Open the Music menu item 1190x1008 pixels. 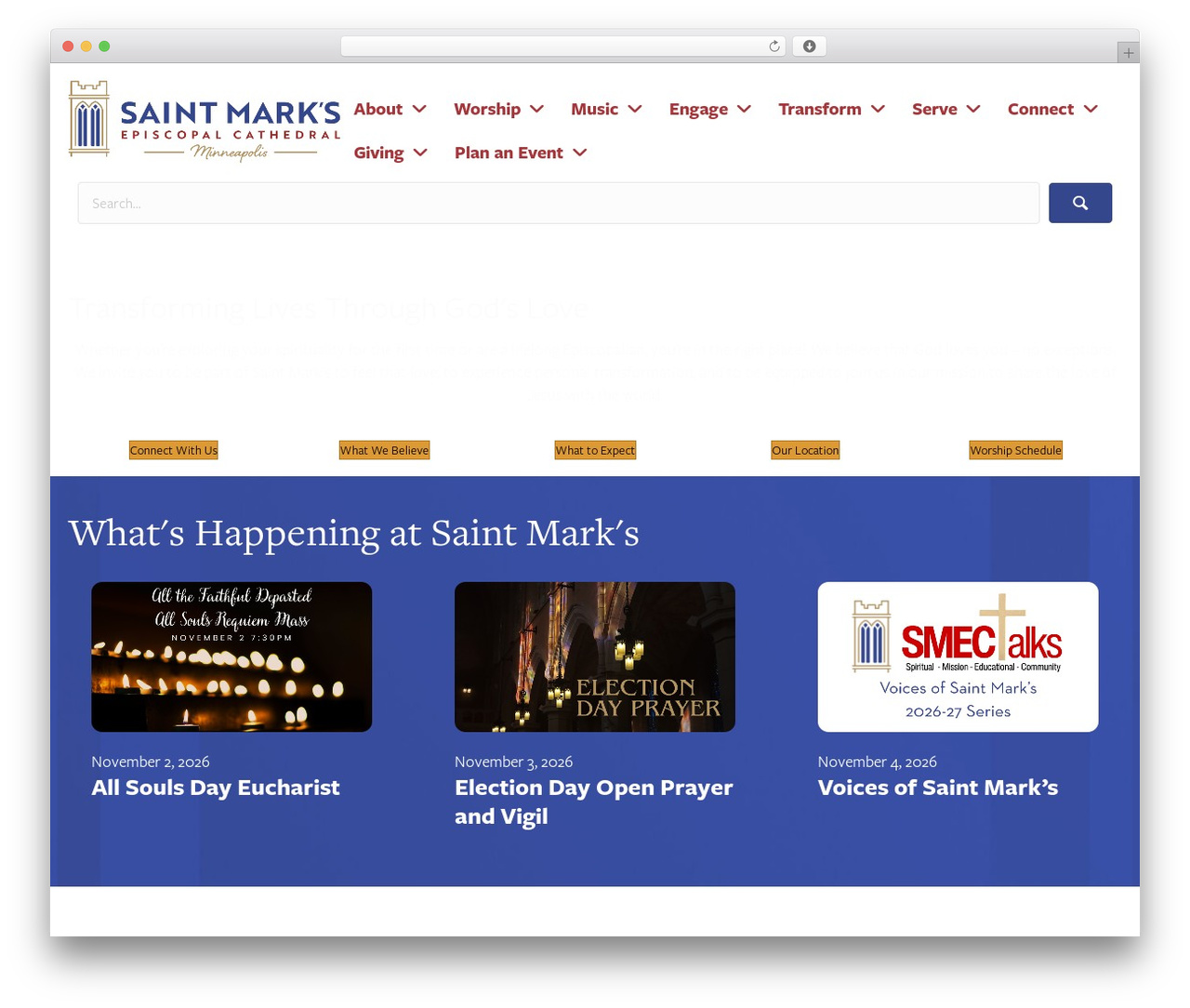click(x=595, y=109)
